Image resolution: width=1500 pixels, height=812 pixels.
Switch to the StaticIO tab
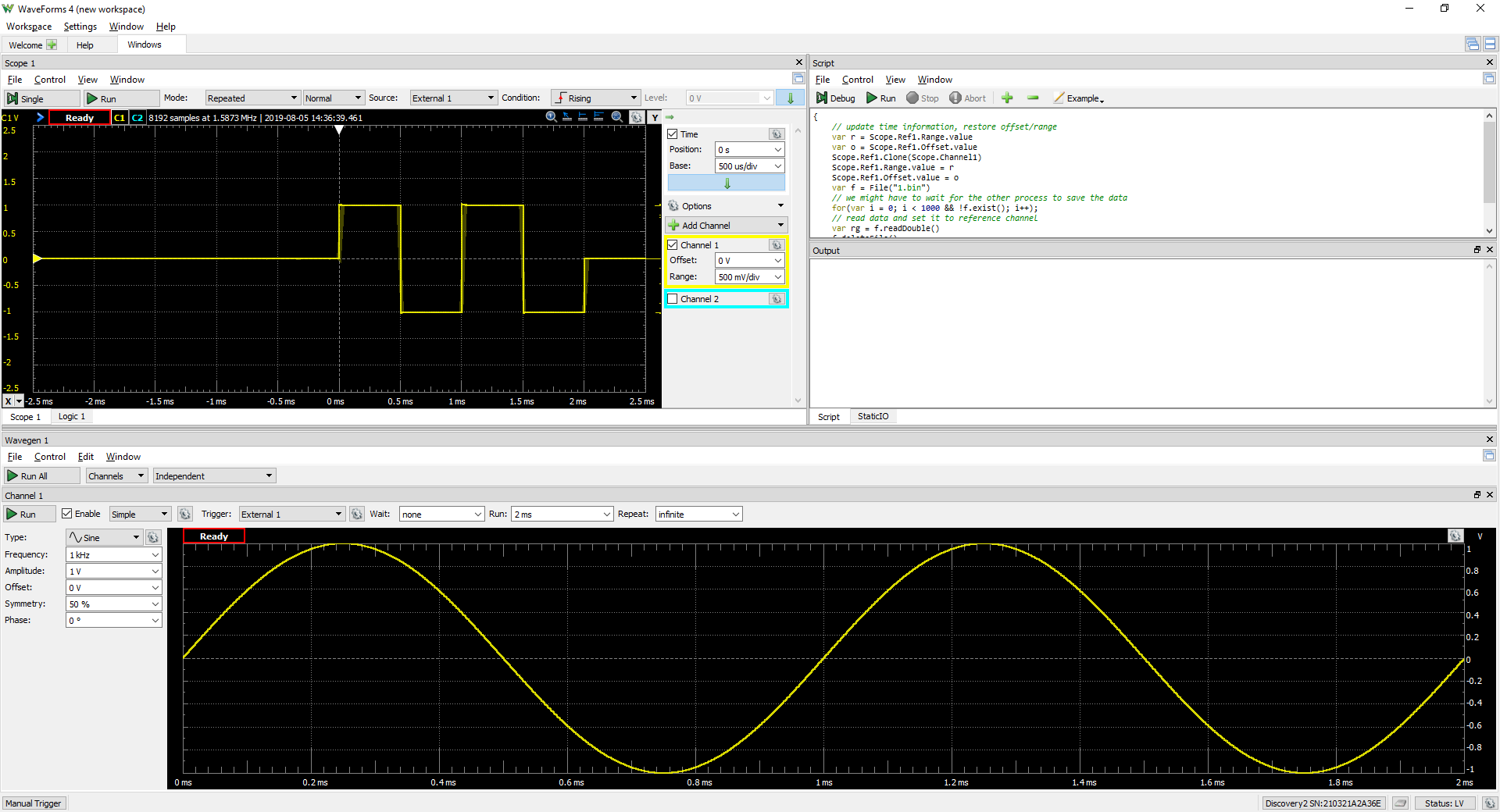(873, 417)
